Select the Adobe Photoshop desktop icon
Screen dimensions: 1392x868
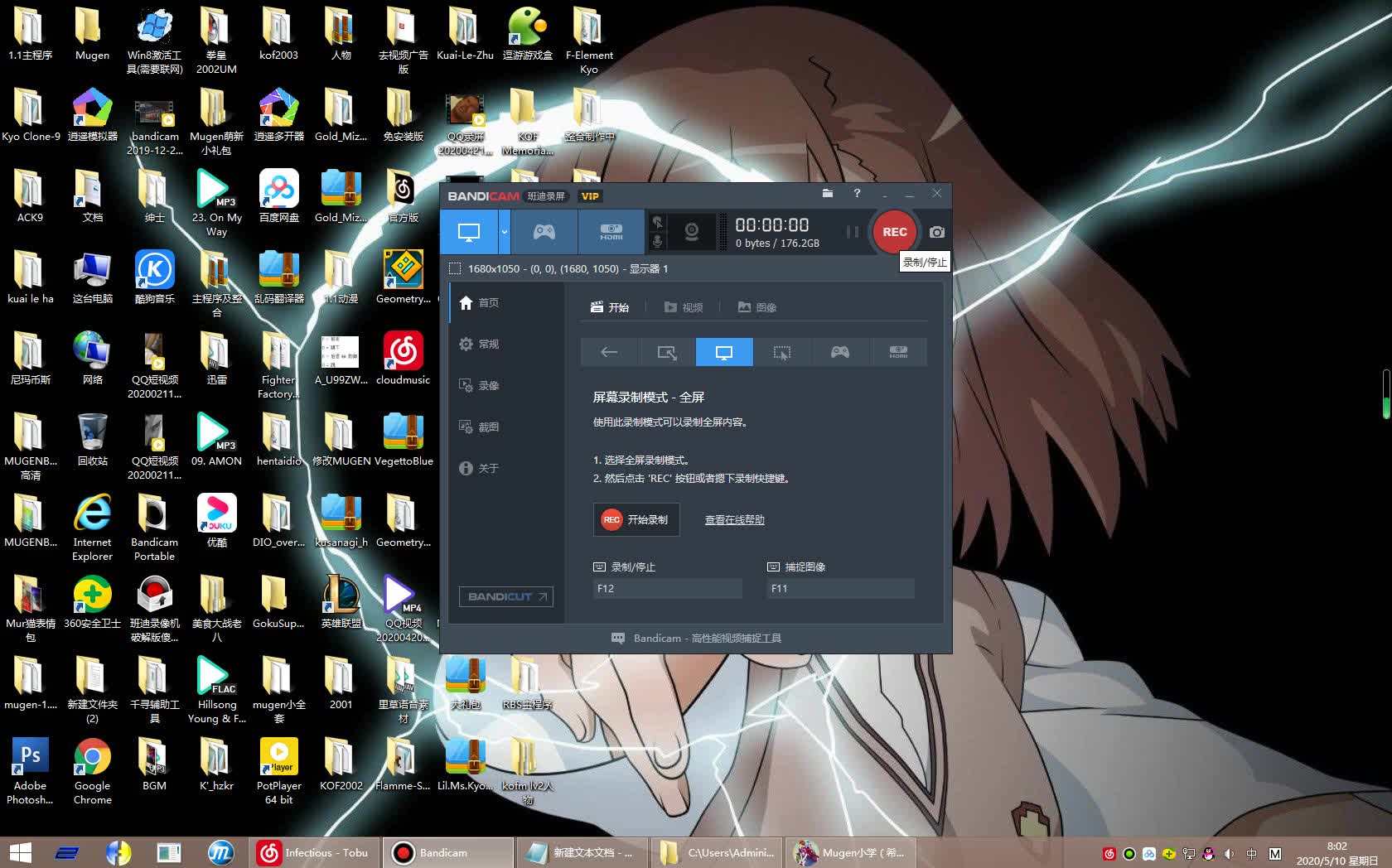(x=30, y=771)
